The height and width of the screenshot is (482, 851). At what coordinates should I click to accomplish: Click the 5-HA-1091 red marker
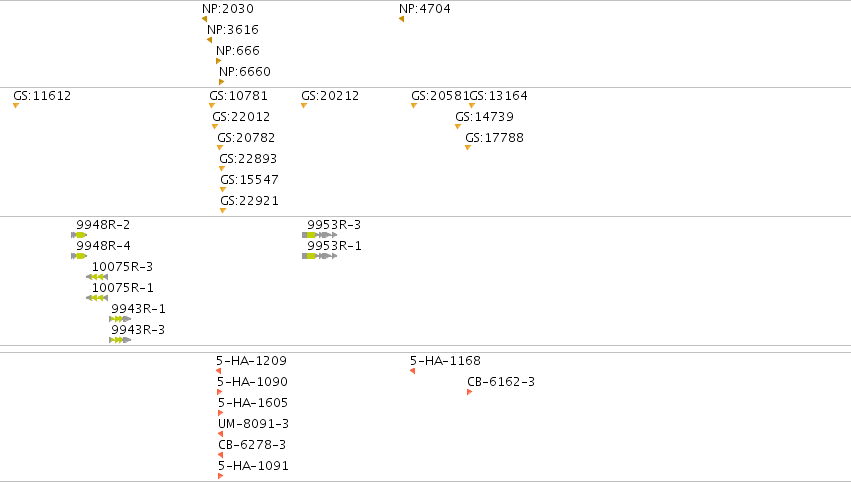point(220,477)
